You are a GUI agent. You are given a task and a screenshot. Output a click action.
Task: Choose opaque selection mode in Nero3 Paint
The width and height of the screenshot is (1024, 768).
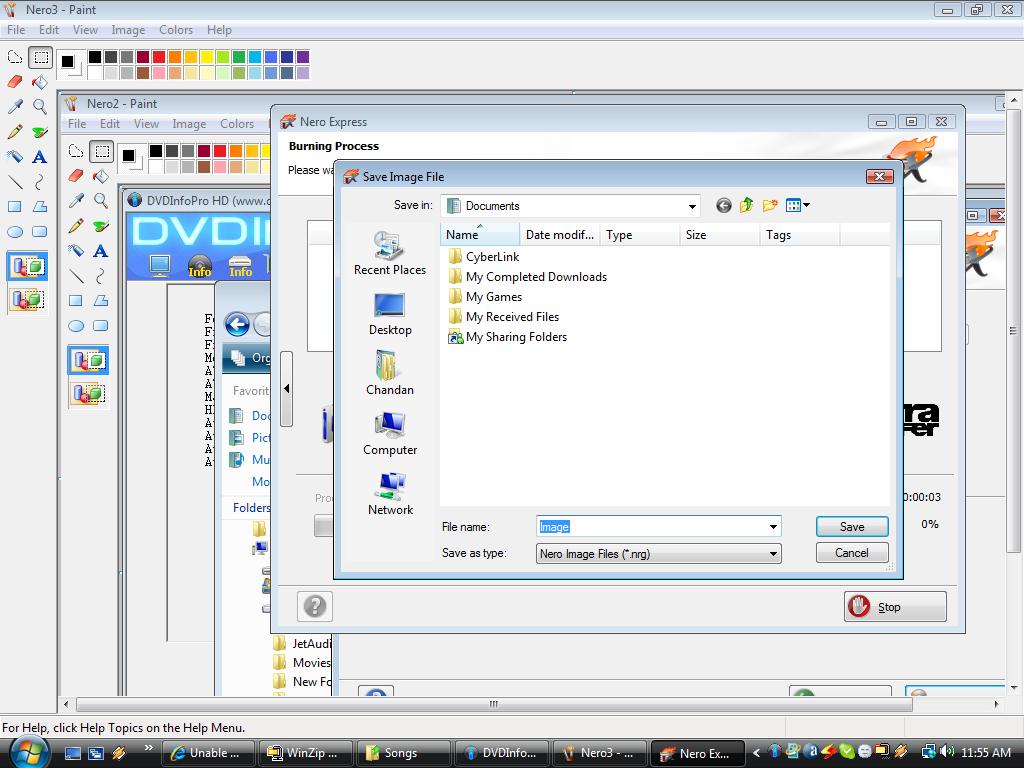point(27,266)
